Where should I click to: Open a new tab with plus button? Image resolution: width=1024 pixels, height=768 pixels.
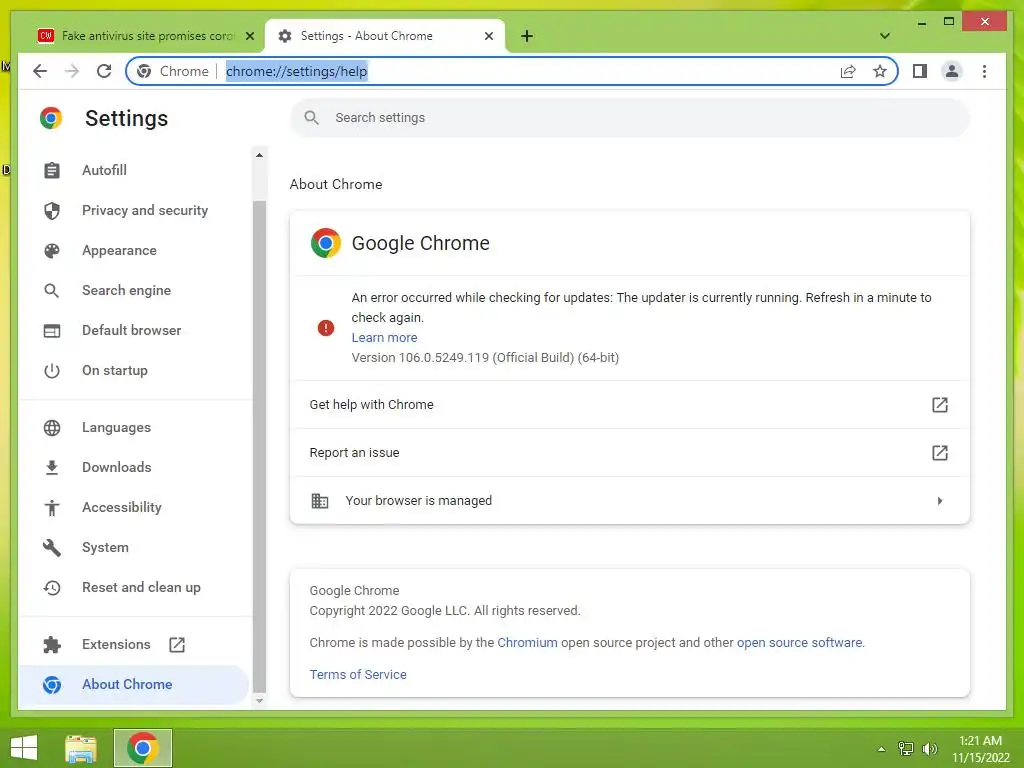point(527,36)
